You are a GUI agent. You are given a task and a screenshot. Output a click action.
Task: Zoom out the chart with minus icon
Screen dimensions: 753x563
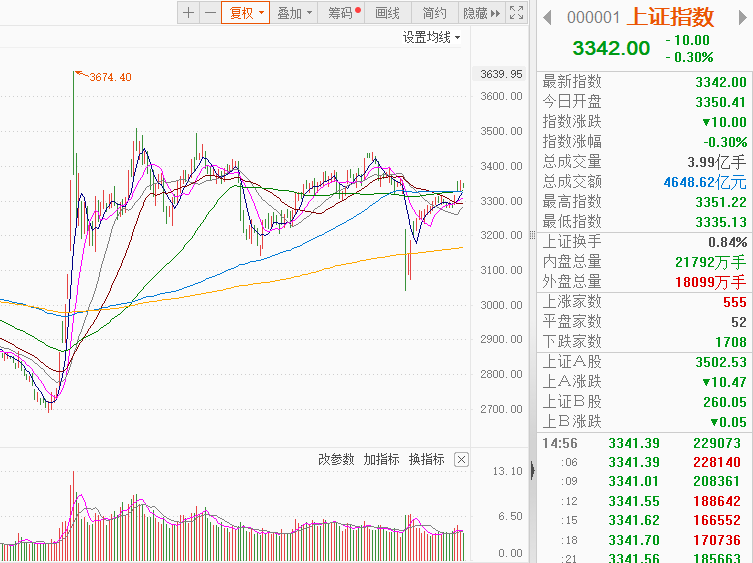209,13
